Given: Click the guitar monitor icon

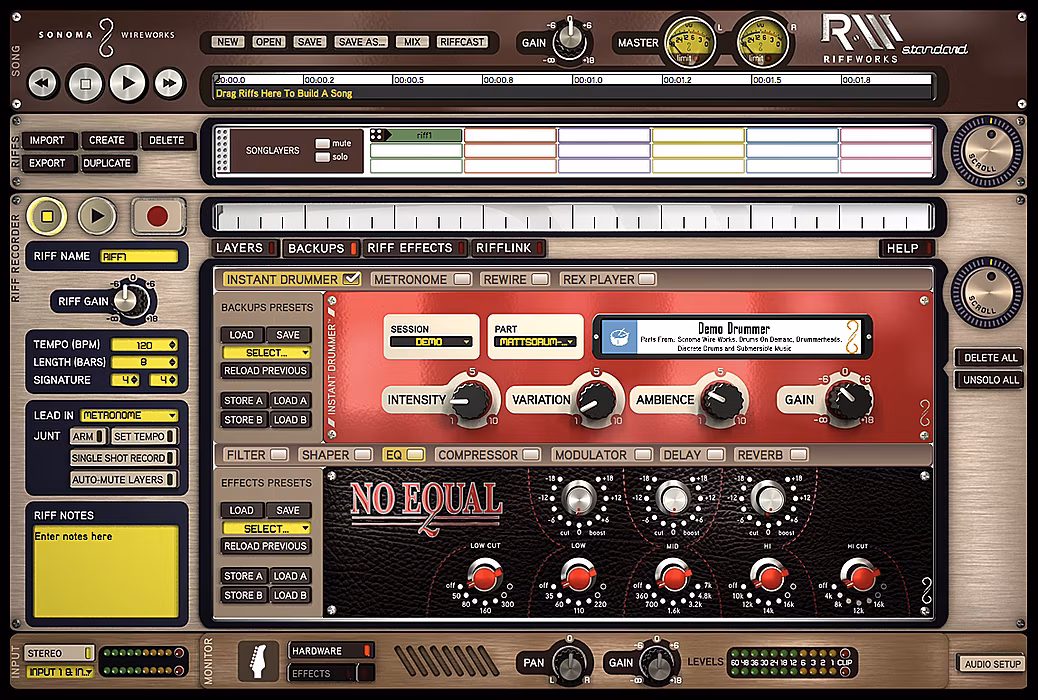Looking at the screenshot, I should [258, 660].
